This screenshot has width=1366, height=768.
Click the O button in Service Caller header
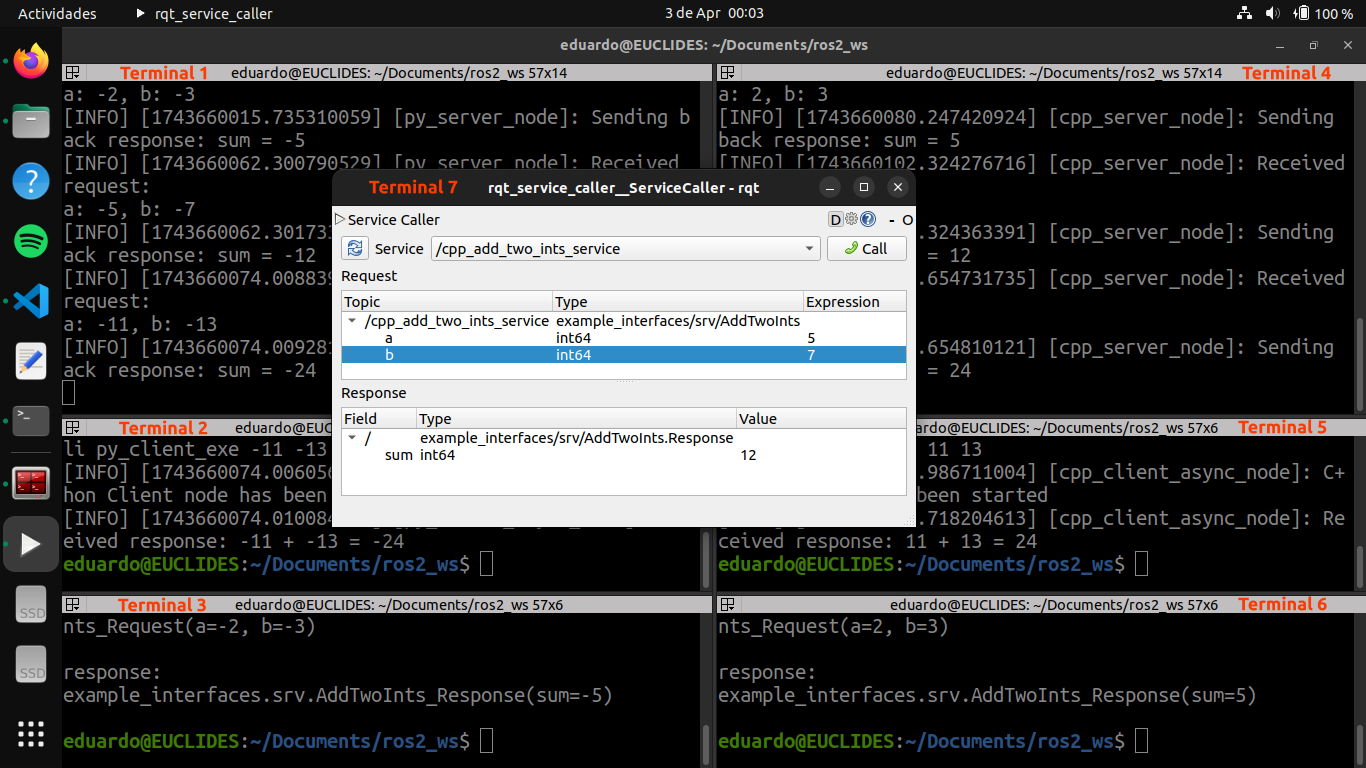click(x=907, y=220)
